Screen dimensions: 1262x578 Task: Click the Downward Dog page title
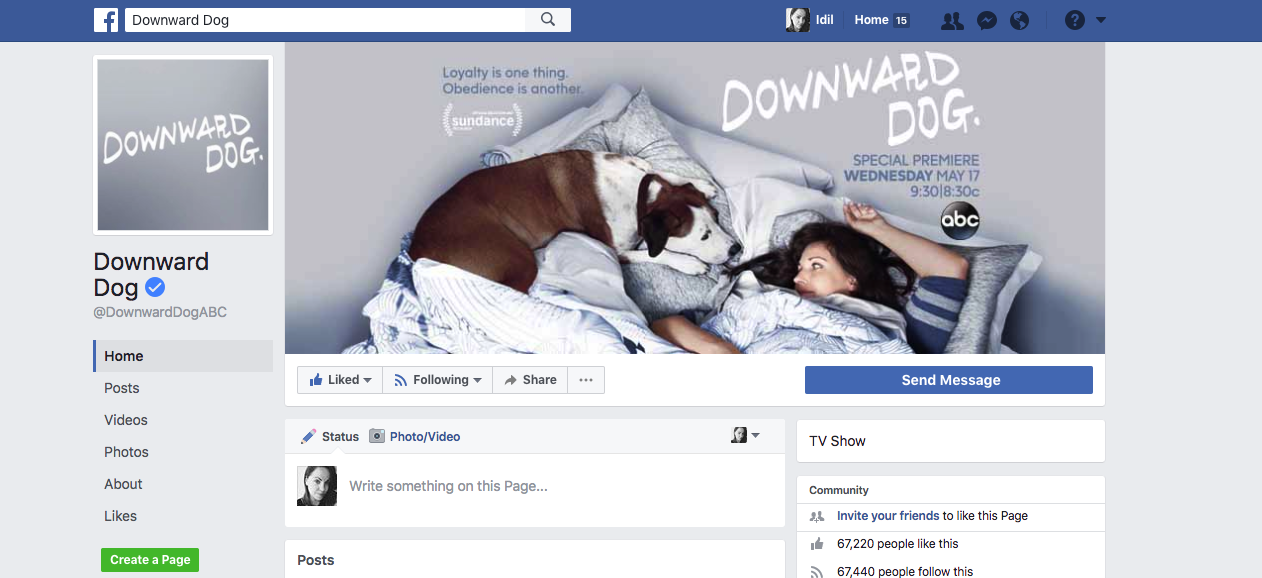pyautogui.click(x=151, y=275)
